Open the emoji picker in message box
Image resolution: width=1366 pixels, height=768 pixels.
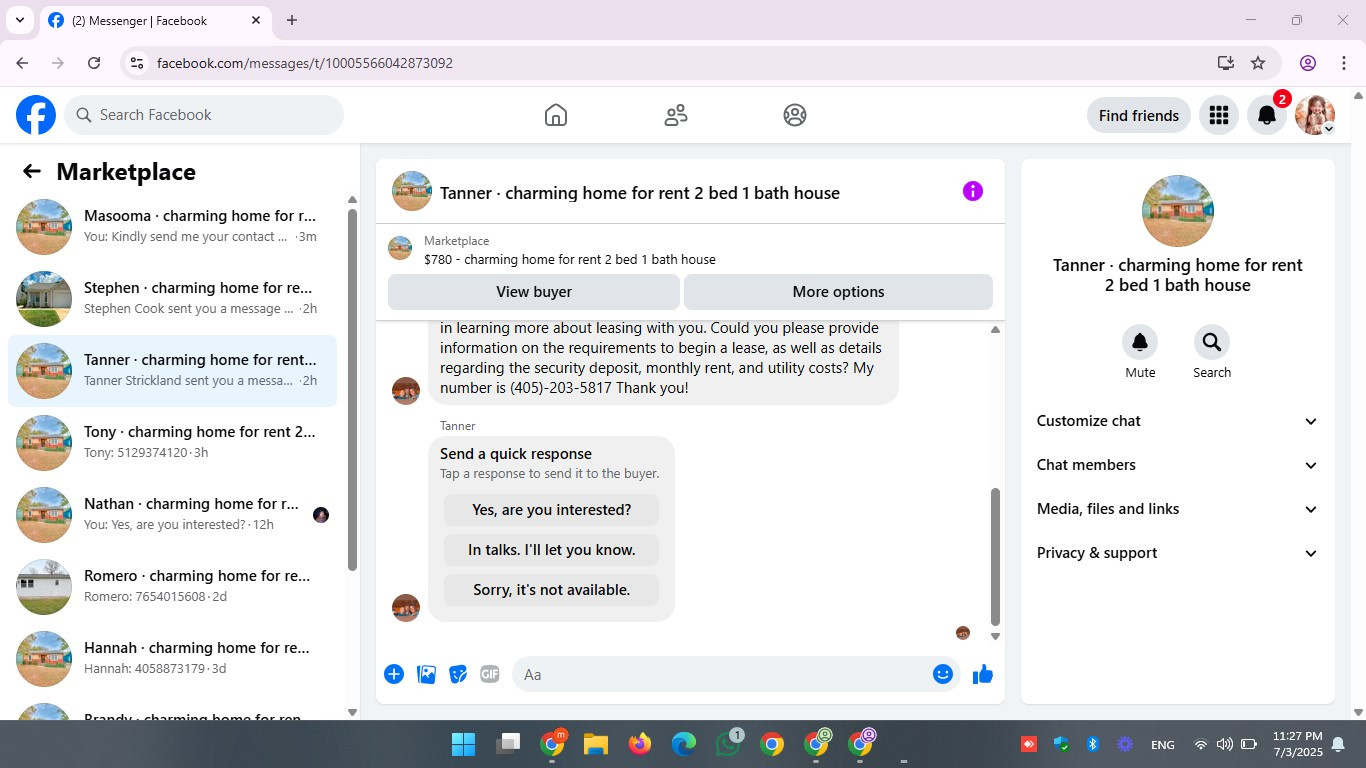click(942, 674)
